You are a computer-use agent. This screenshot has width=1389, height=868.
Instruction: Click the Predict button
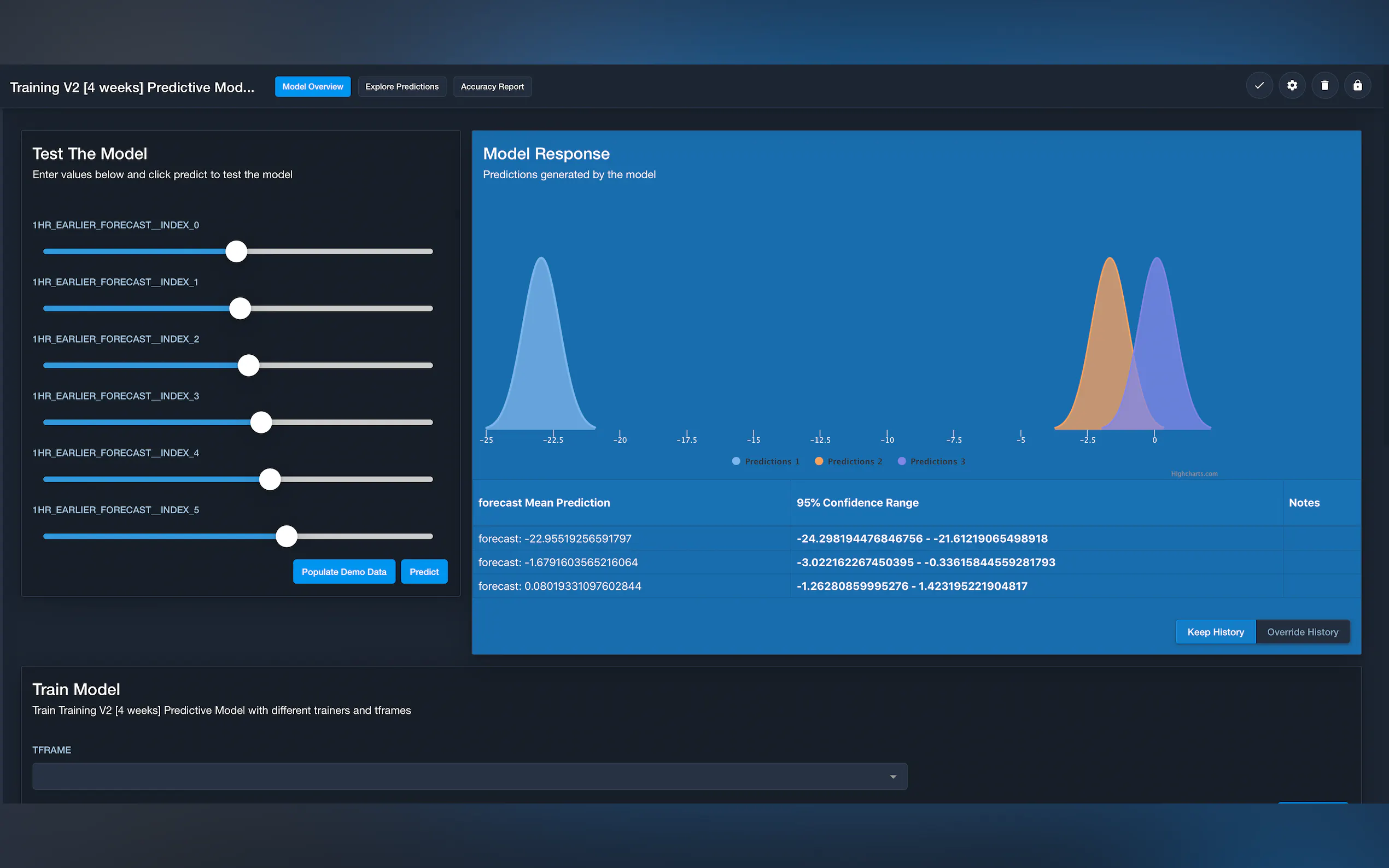424,572
